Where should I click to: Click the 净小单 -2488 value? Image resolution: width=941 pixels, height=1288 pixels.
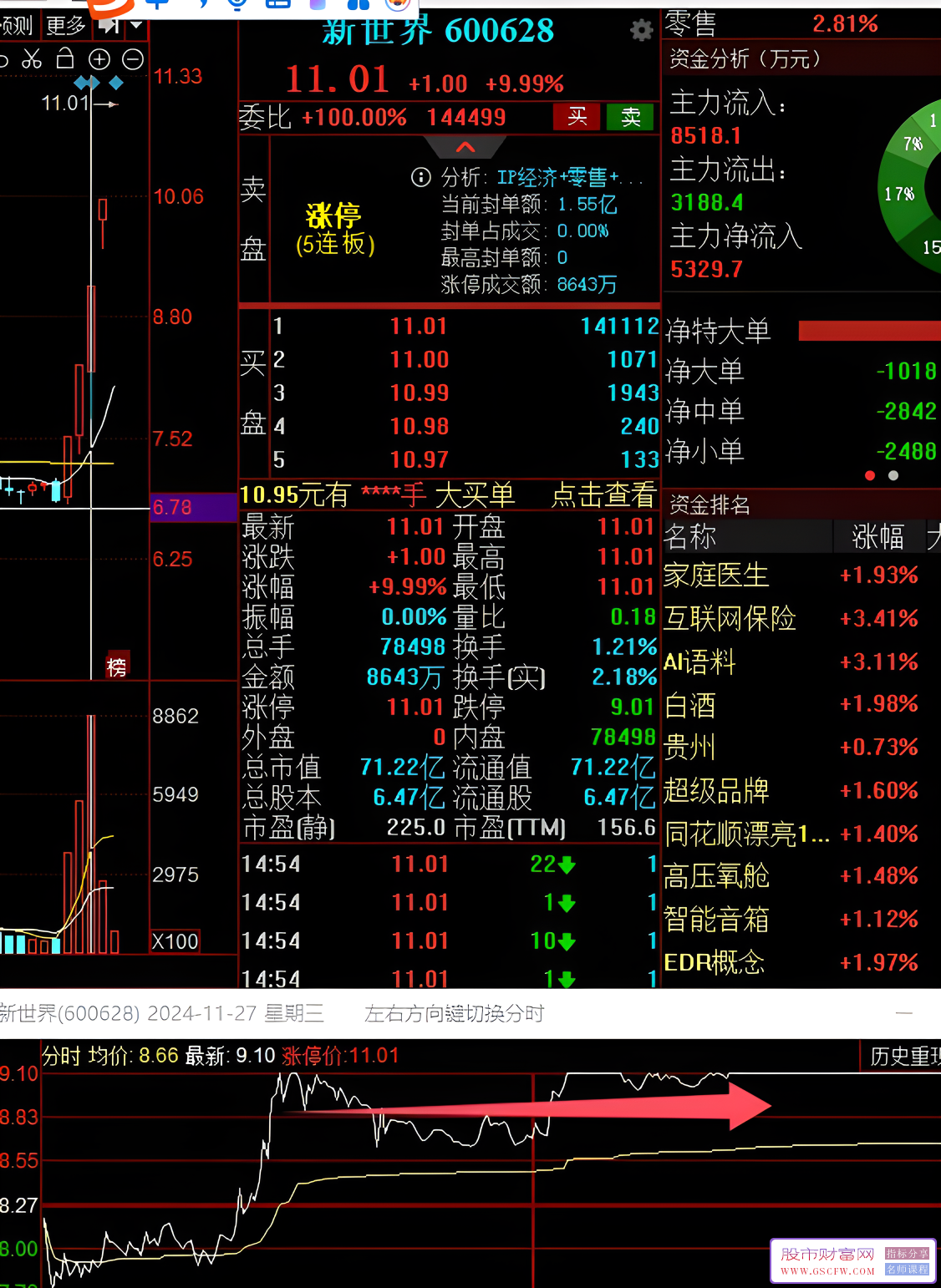point(906,452)
